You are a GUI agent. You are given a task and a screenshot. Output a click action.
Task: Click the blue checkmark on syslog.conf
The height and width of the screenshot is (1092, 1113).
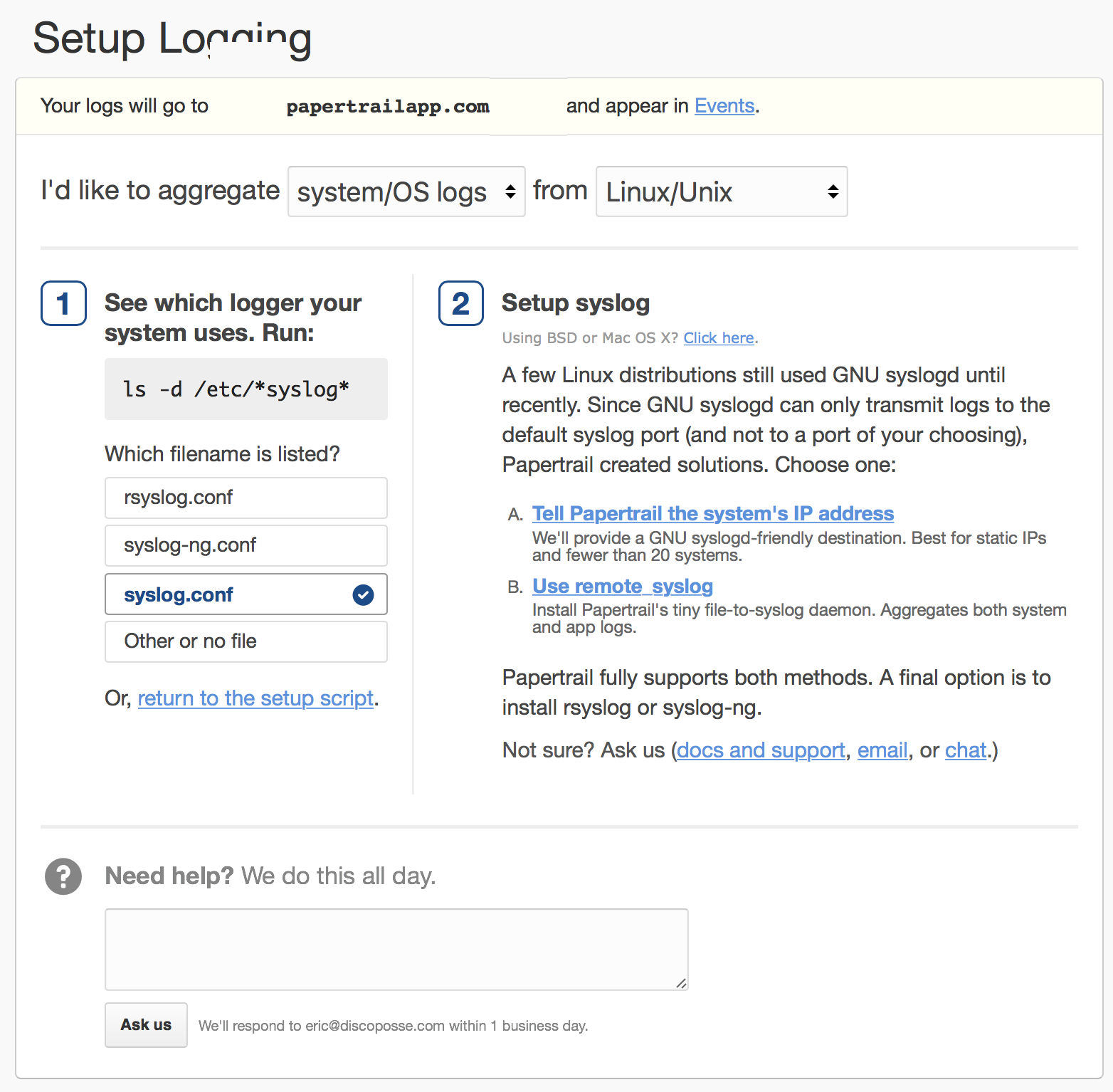coord(363,594)
